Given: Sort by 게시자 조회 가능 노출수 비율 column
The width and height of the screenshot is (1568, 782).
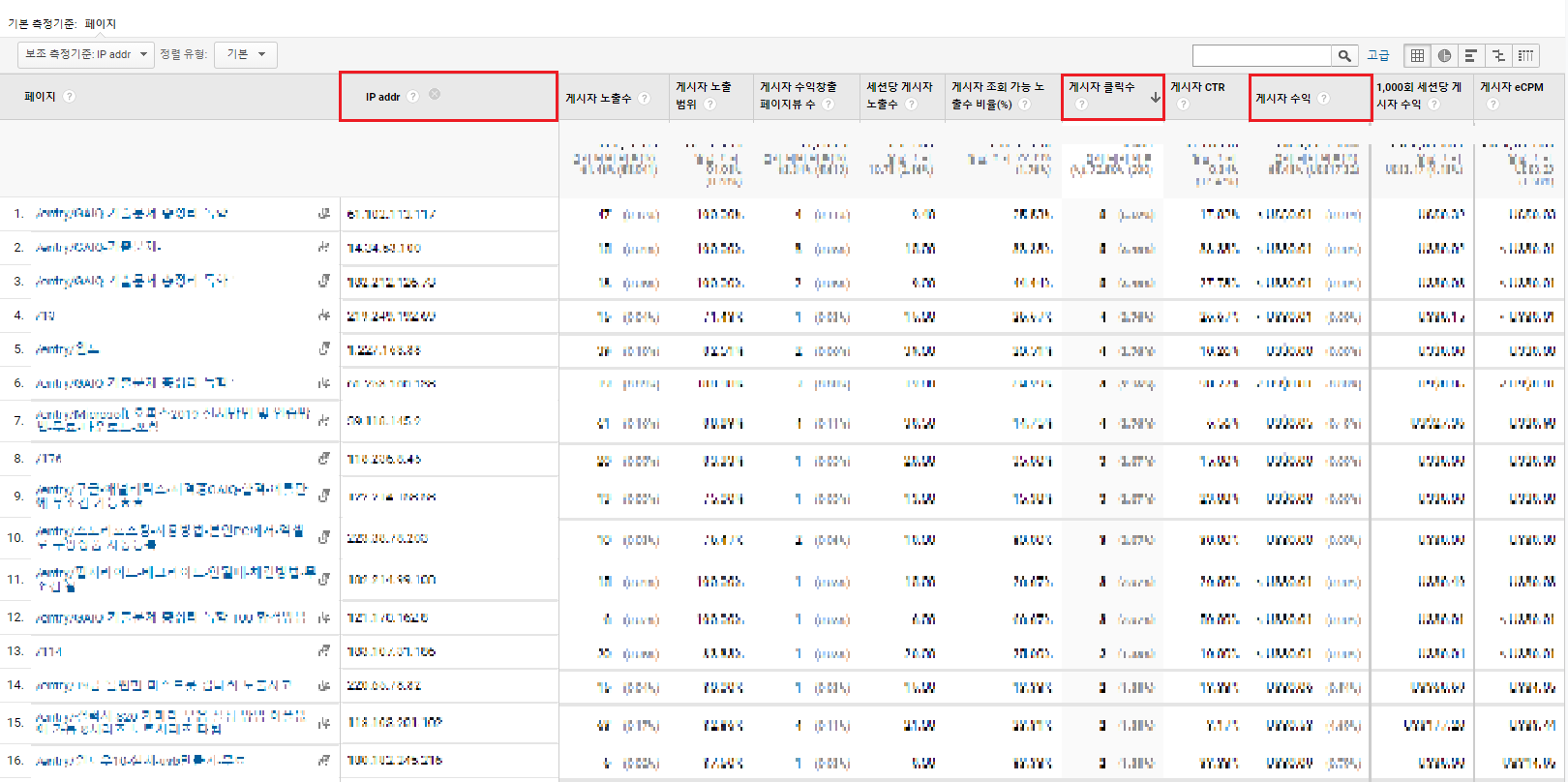Looking at the screenshot, I should pos(998,95).
